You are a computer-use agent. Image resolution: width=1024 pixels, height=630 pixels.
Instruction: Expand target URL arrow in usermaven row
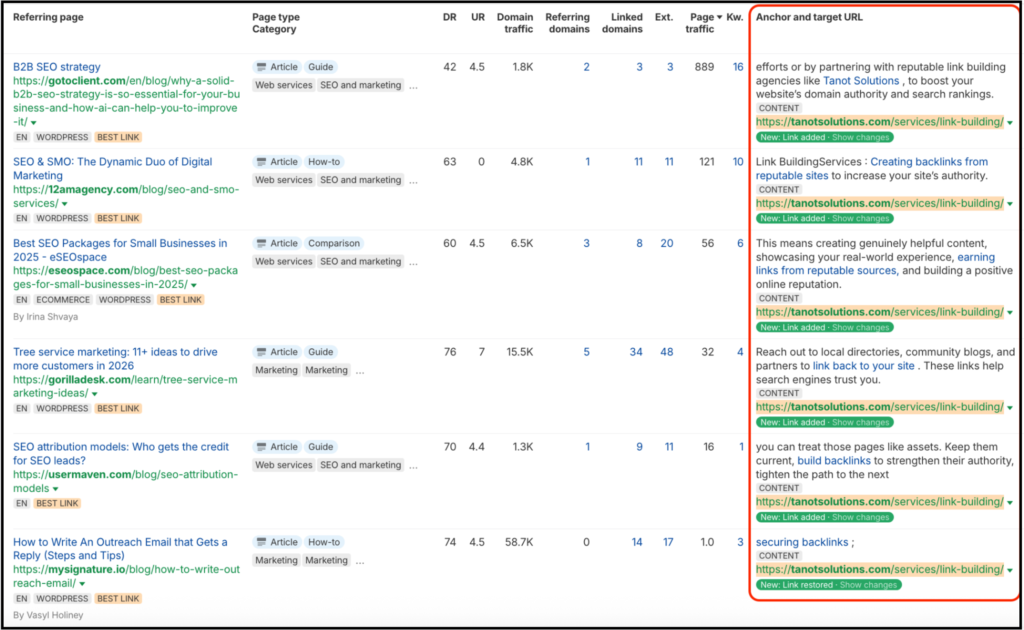1010,503
